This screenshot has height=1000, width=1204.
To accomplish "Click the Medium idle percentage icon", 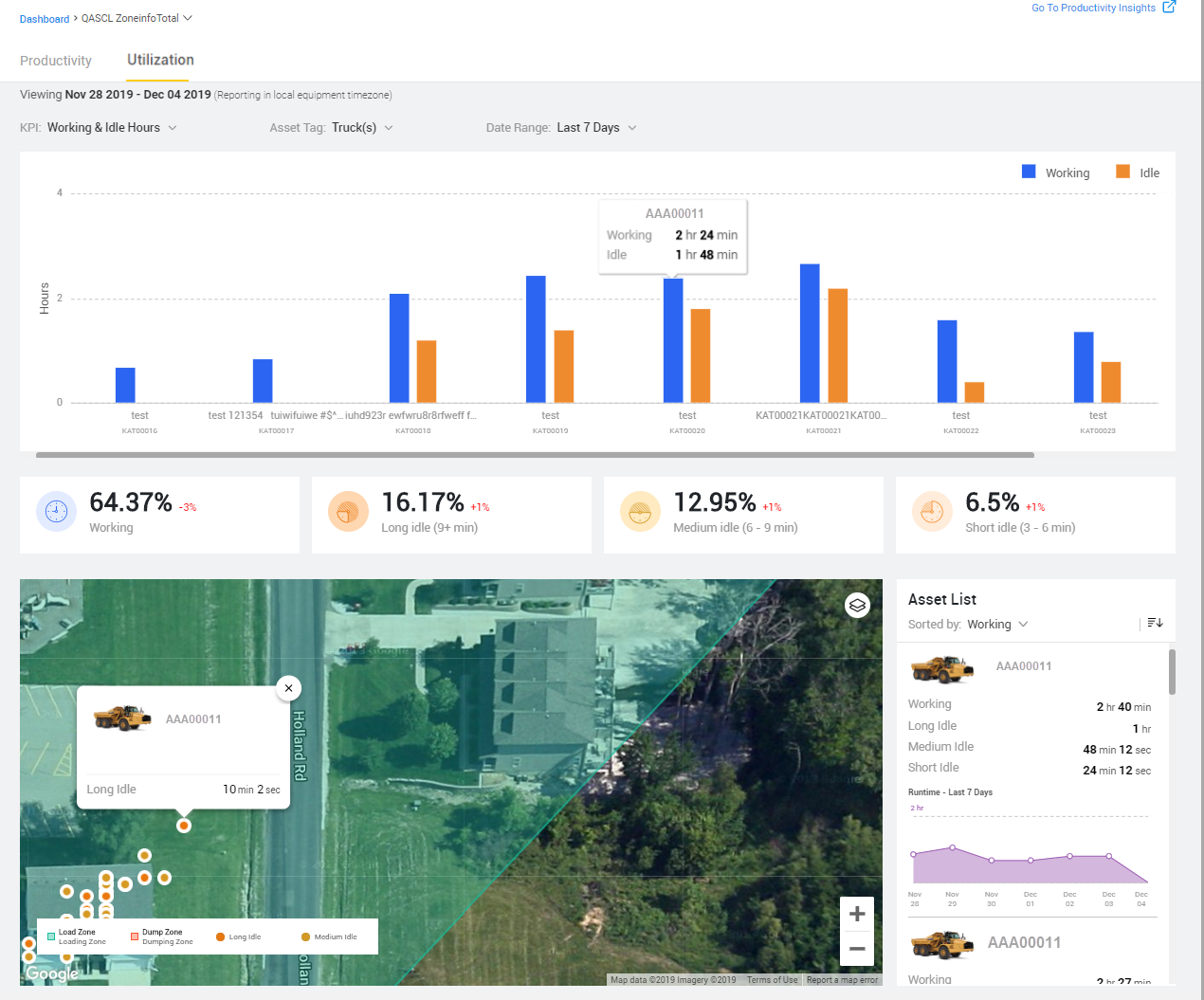I will tap(640, 512).
